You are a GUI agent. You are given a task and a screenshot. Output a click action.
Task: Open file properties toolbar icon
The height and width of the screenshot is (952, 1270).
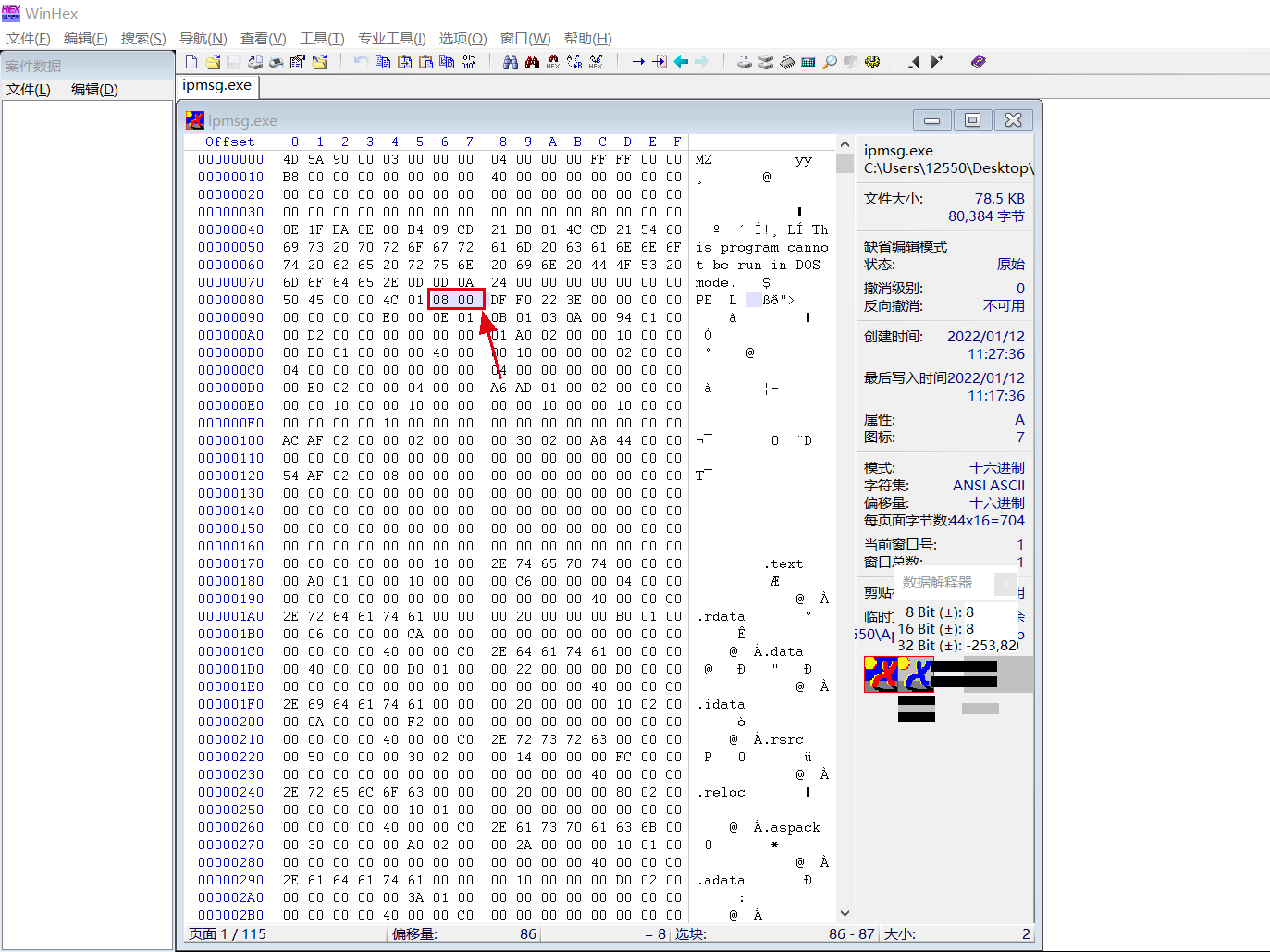(x=297, y=62)
